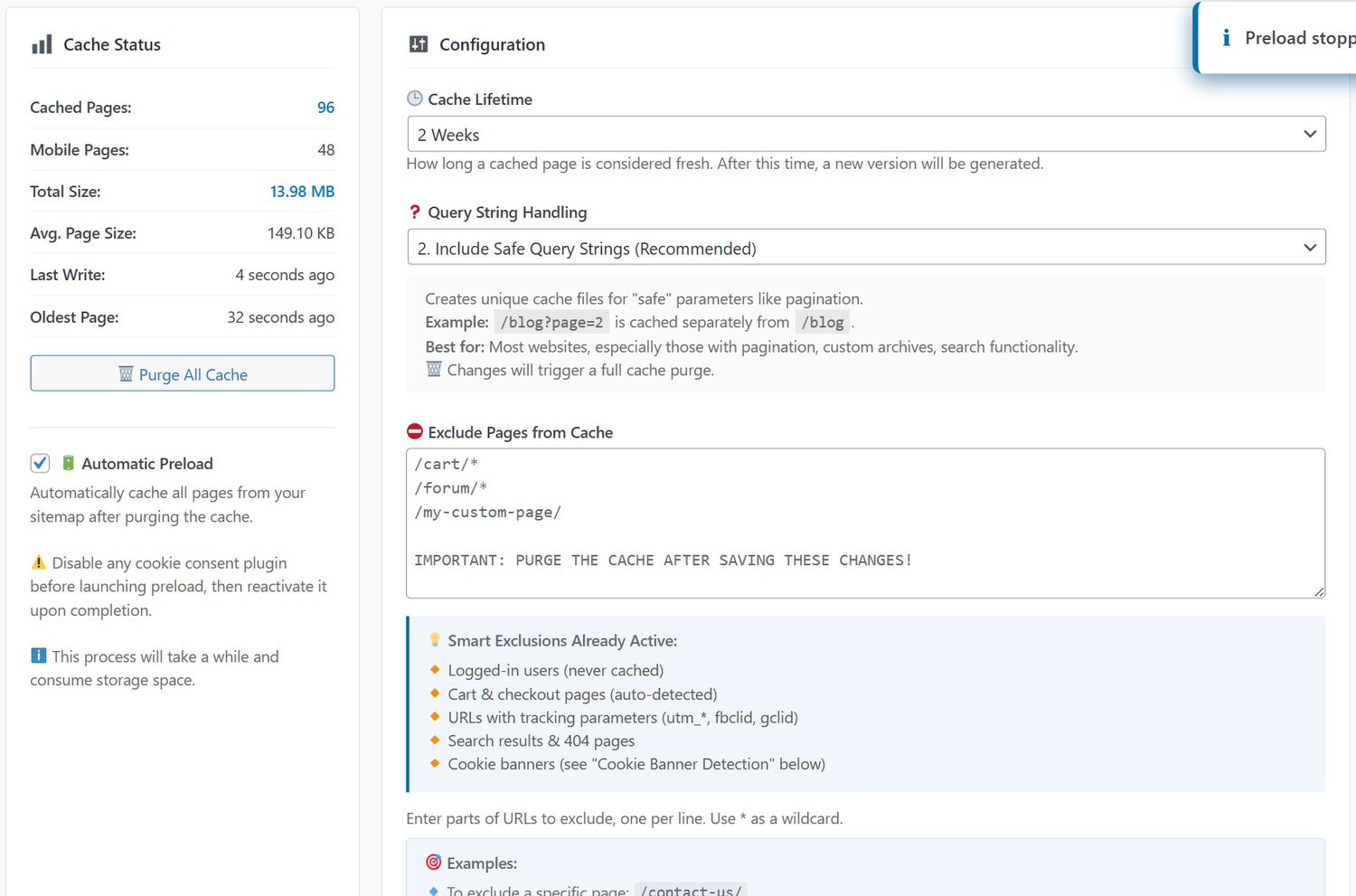Click the Preload stopped notification info icon
The image size is (1356, 896).
click(x=1226, y=38)
